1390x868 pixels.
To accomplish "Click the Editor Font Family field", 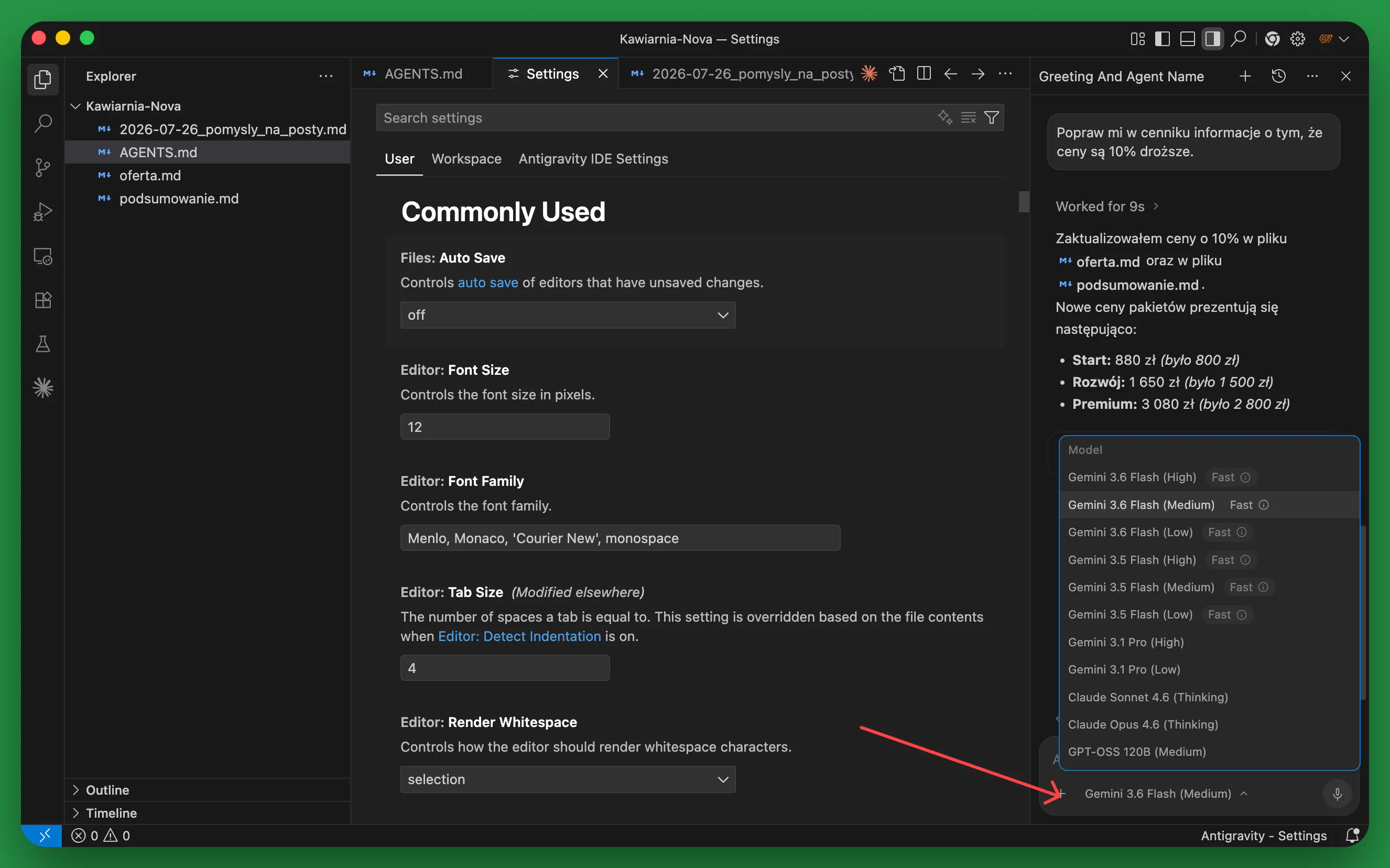I will 620,538.
